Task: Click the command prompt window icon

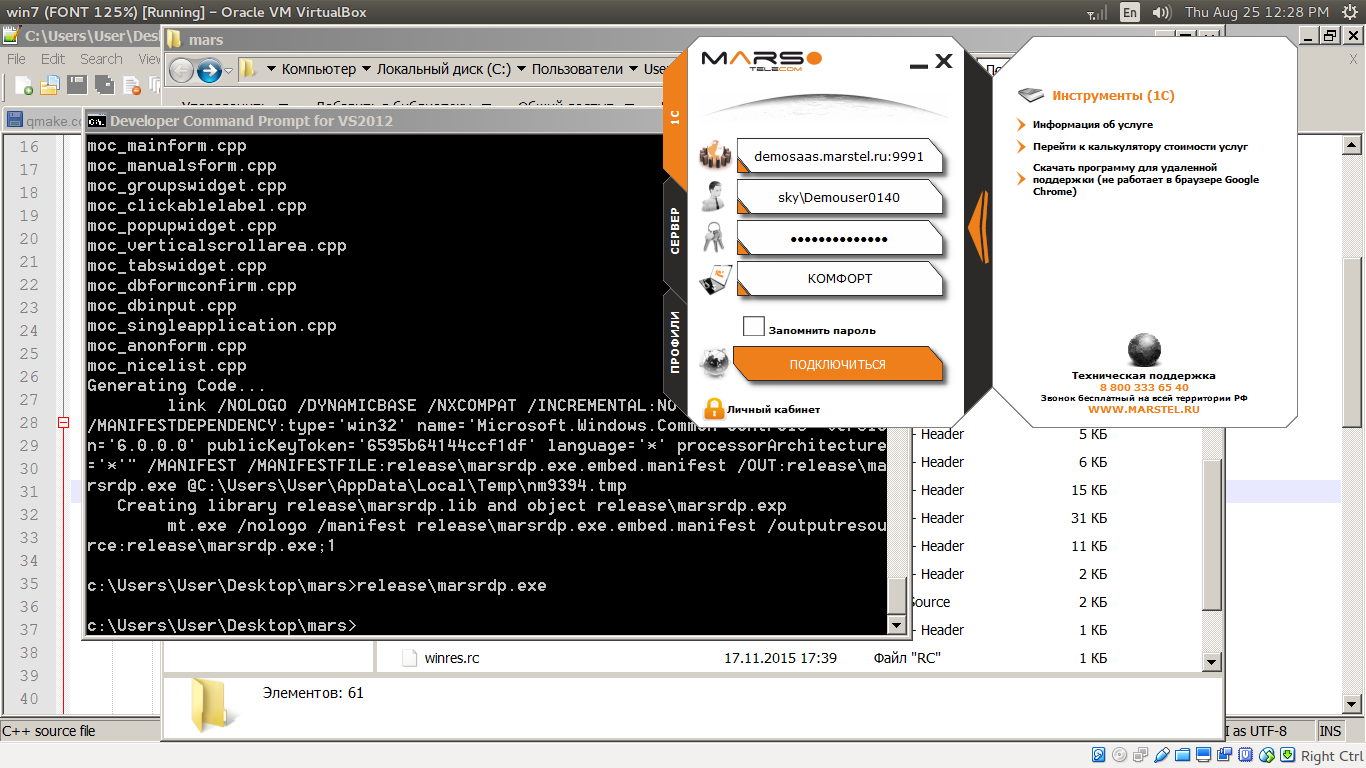Action: click(97, 121)
